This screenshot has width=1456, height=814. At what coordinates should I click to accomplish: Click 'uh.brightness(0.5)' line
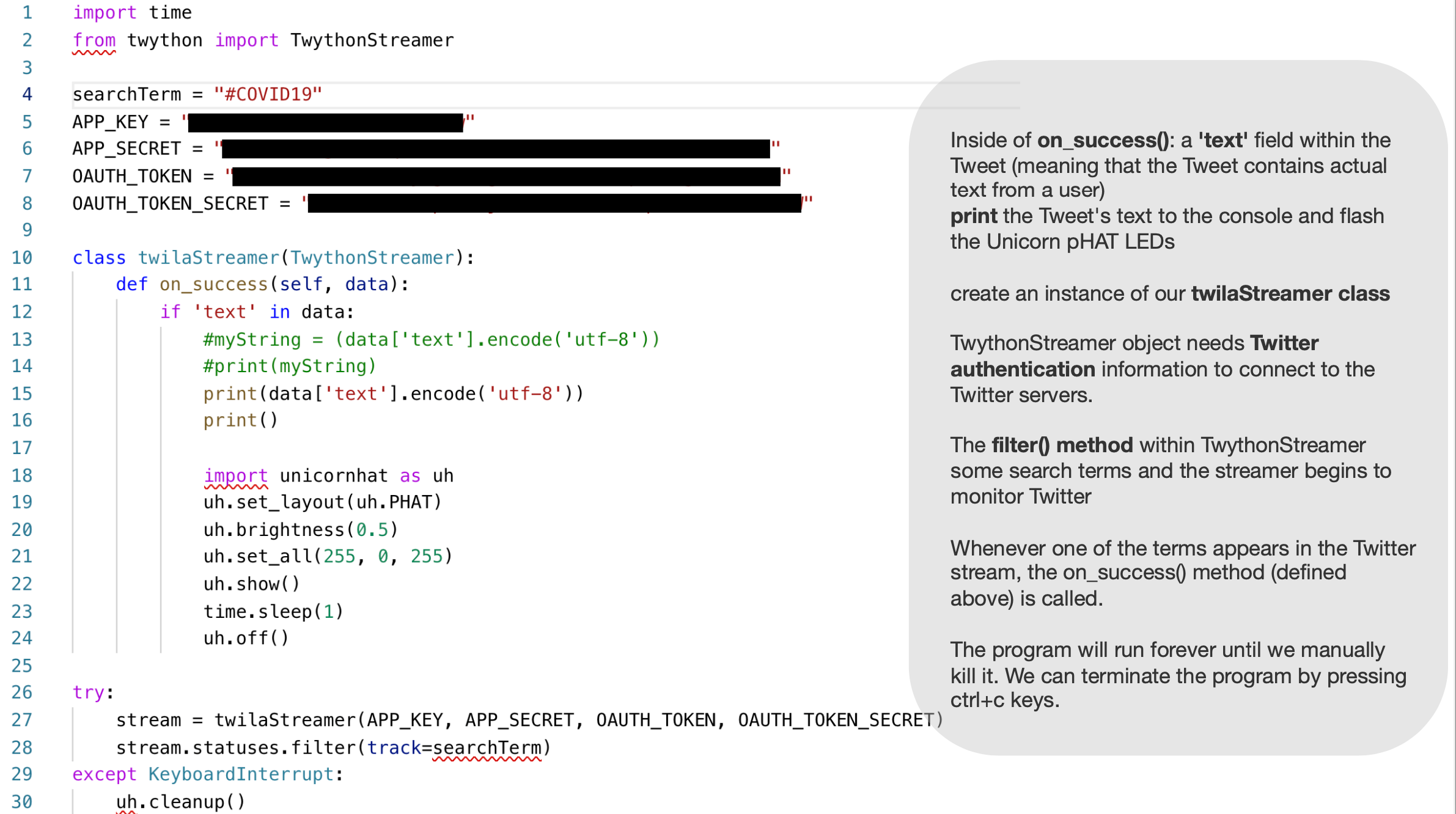(x=301, y=530)
